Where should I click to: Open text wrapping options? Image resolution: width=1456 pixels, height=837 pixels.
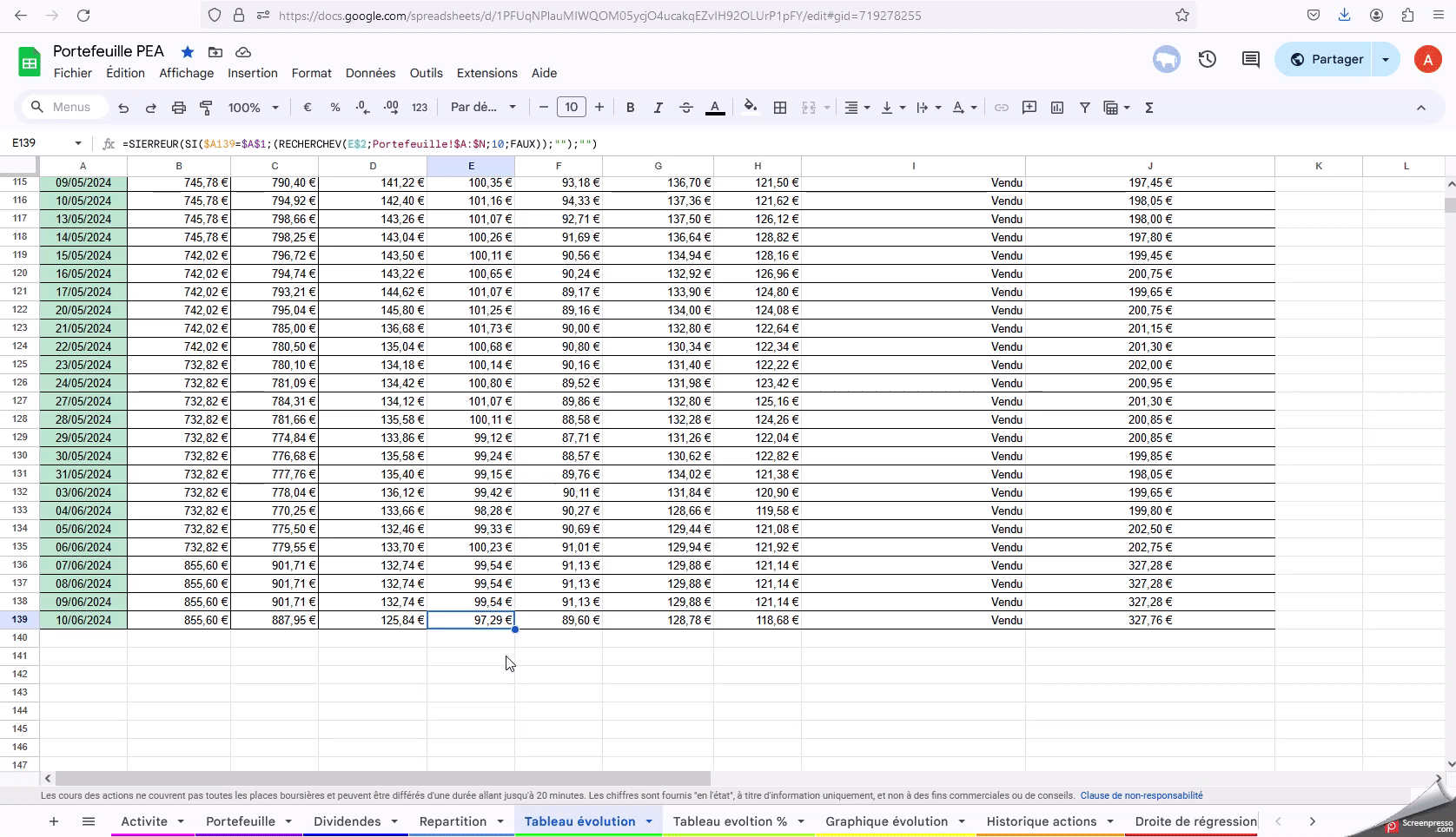pyautogui.click(x=929, y=108)
